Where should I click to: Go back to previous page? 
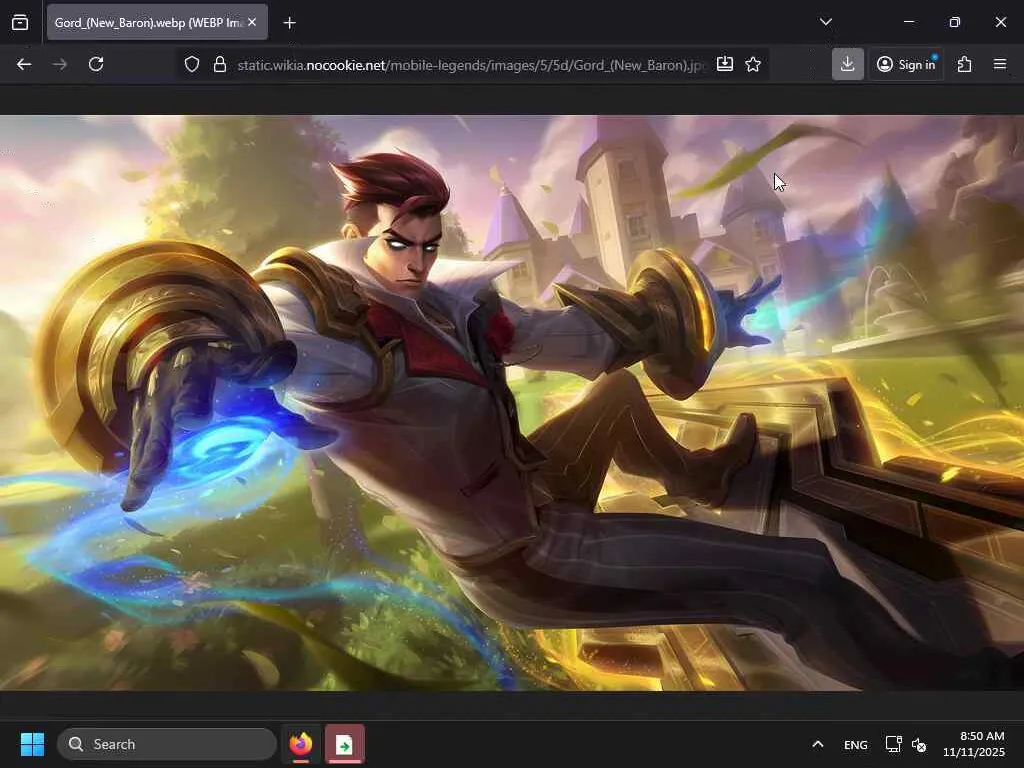pyautogui.click(x=24, y=64)
